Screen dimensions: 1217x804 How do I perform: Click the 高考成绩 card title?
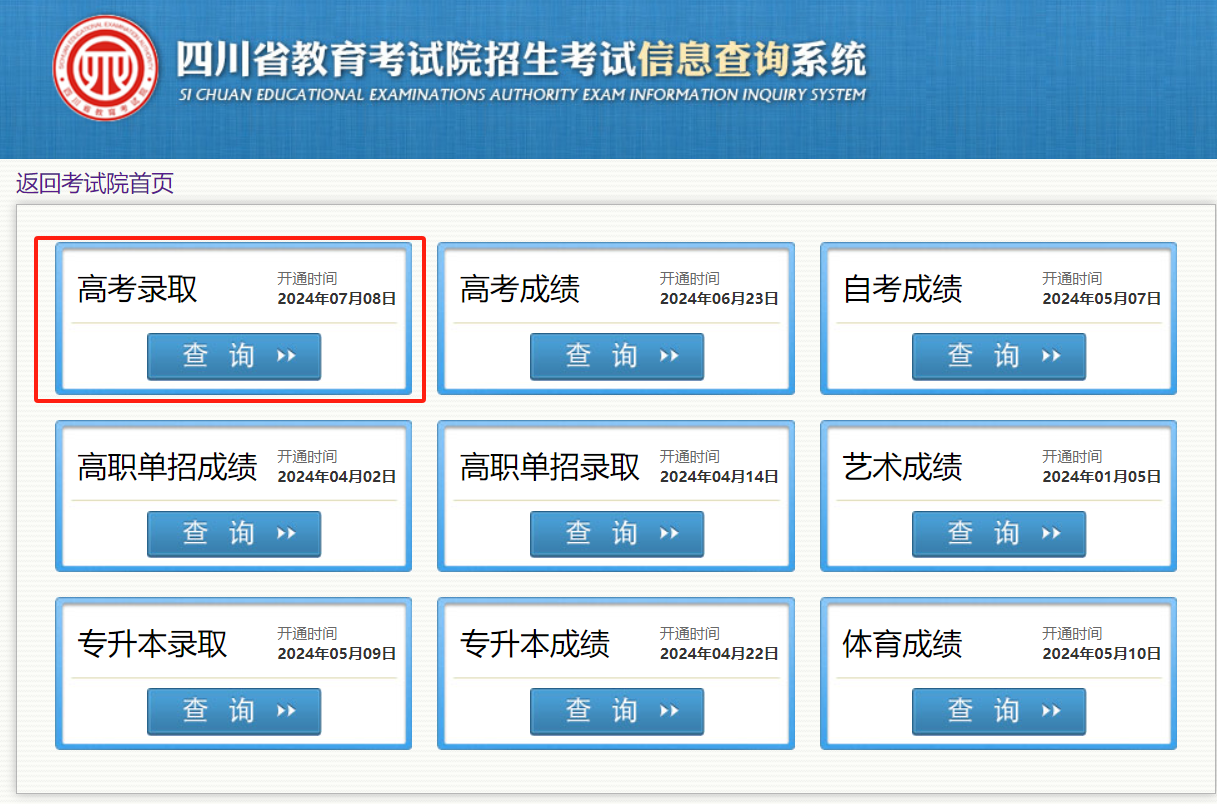click(520, 289)
